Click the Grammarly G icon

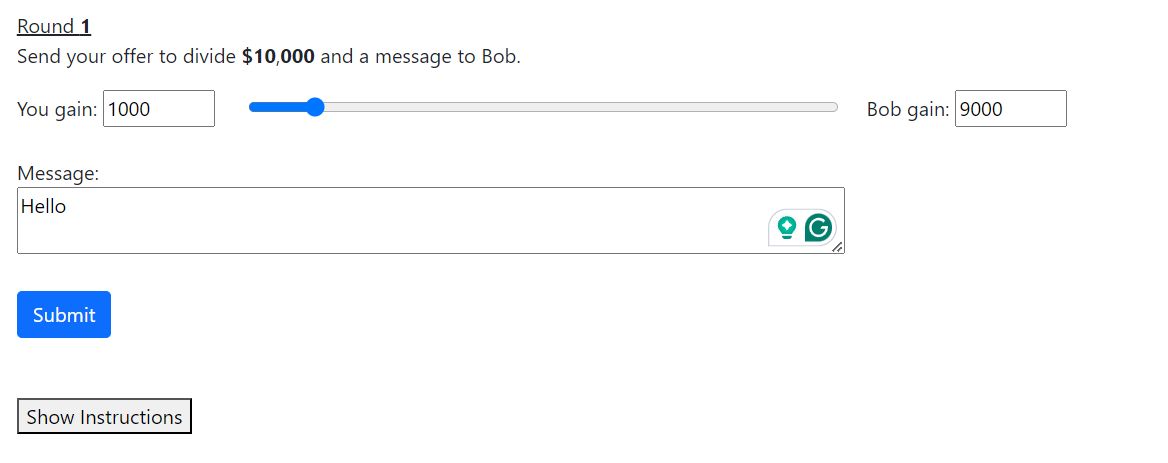819,228
